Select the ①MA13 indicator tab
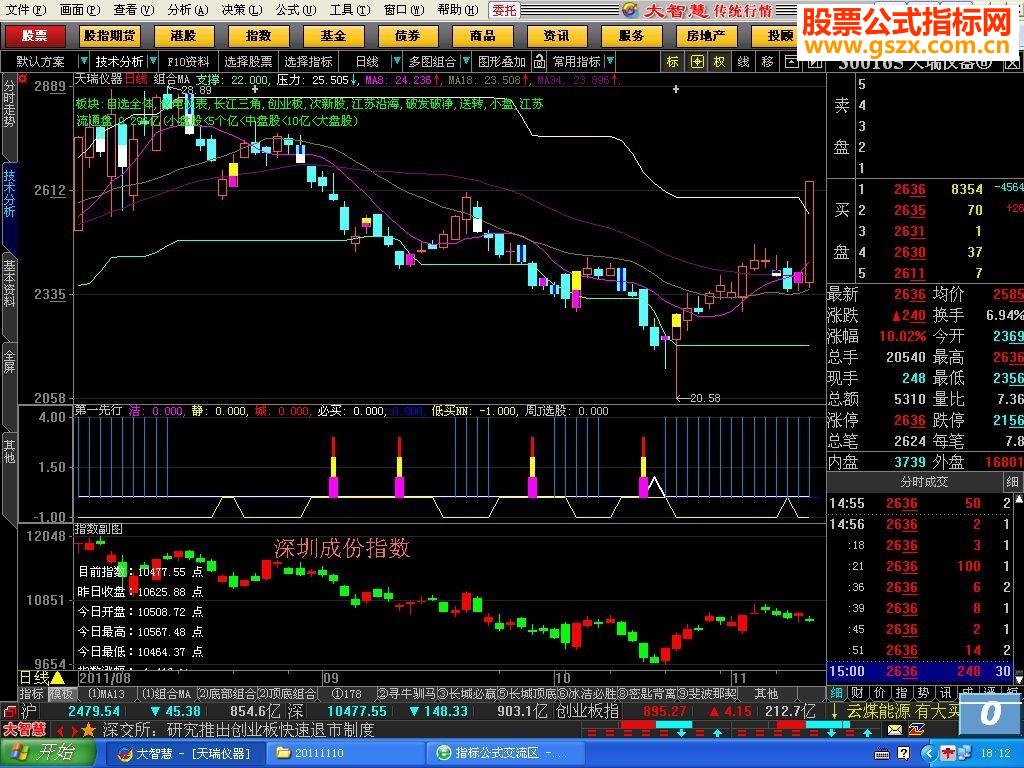The width and height of the screenshot is (1024, 768). (x=105, y=694)
